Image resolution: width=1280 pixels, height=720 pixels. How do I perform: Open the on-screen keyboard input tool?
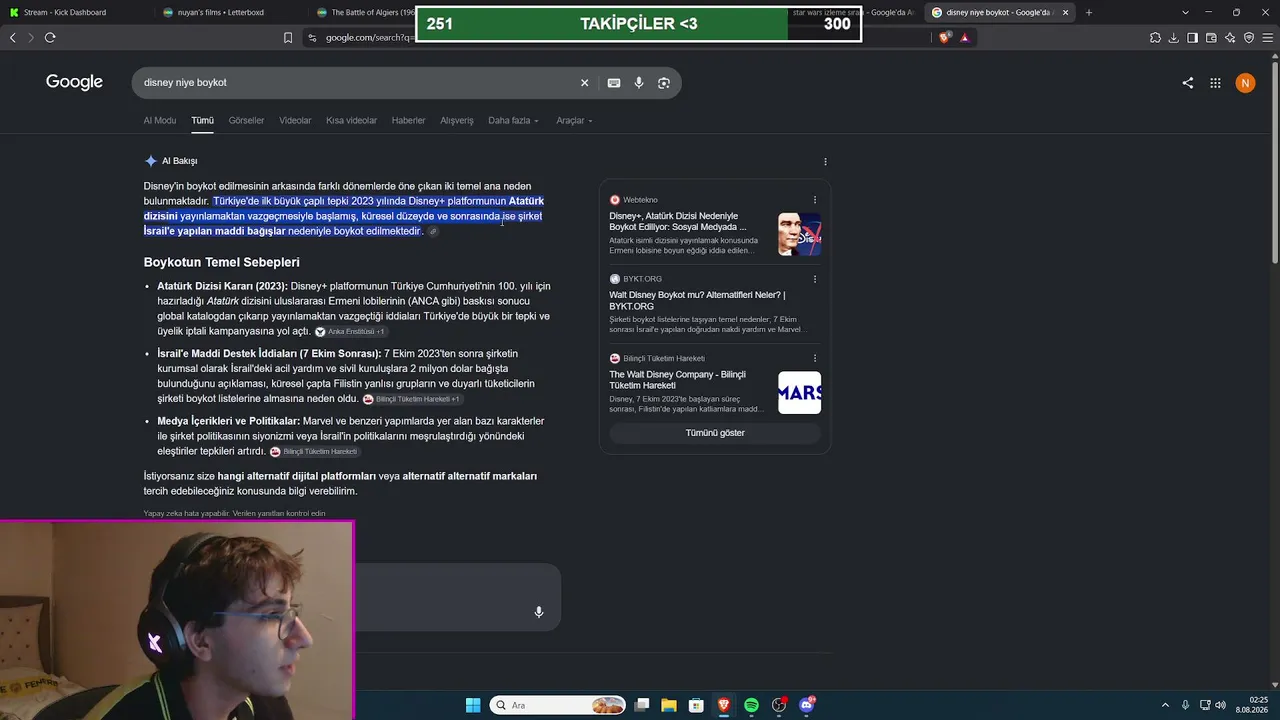pos(614,83)
